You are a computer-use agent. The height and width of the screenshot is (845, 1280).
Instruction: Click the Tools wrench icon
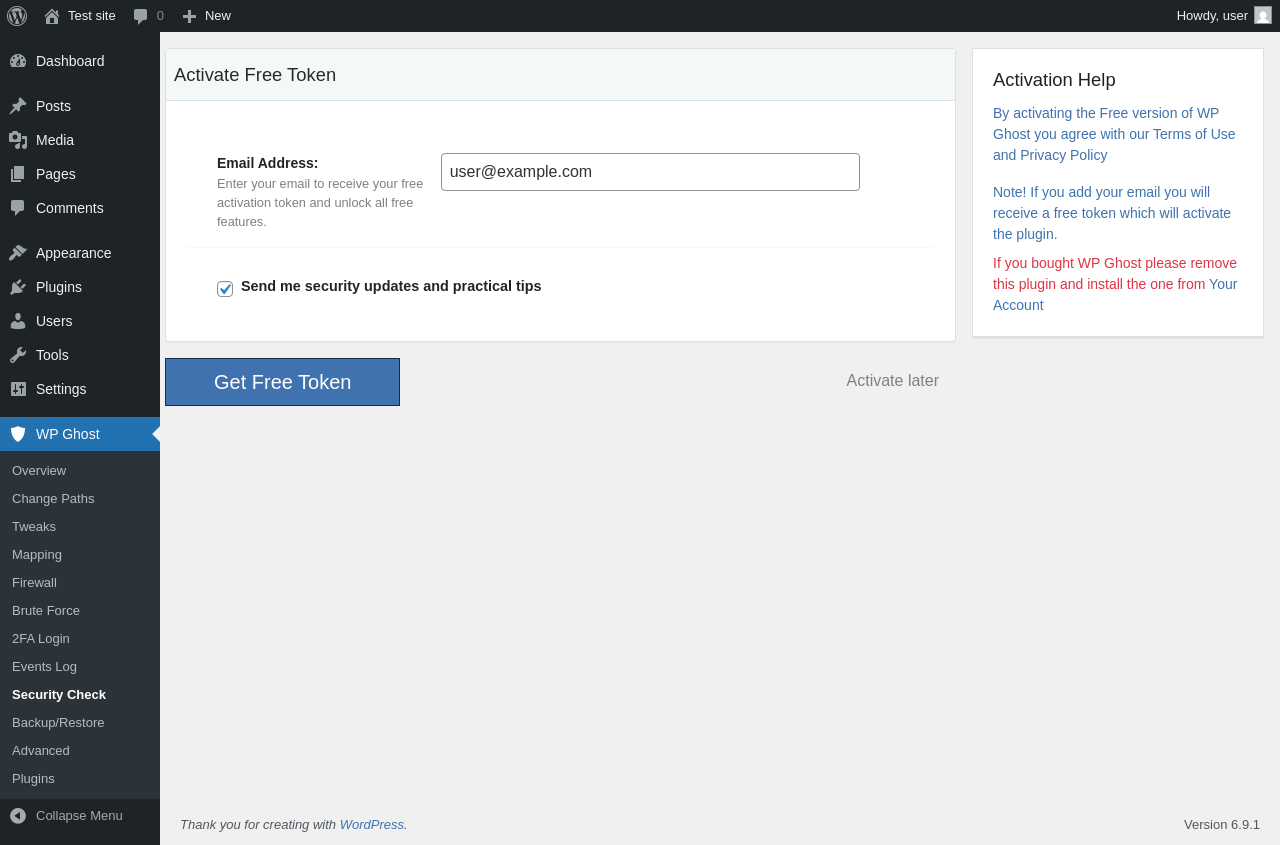point(18,355)
